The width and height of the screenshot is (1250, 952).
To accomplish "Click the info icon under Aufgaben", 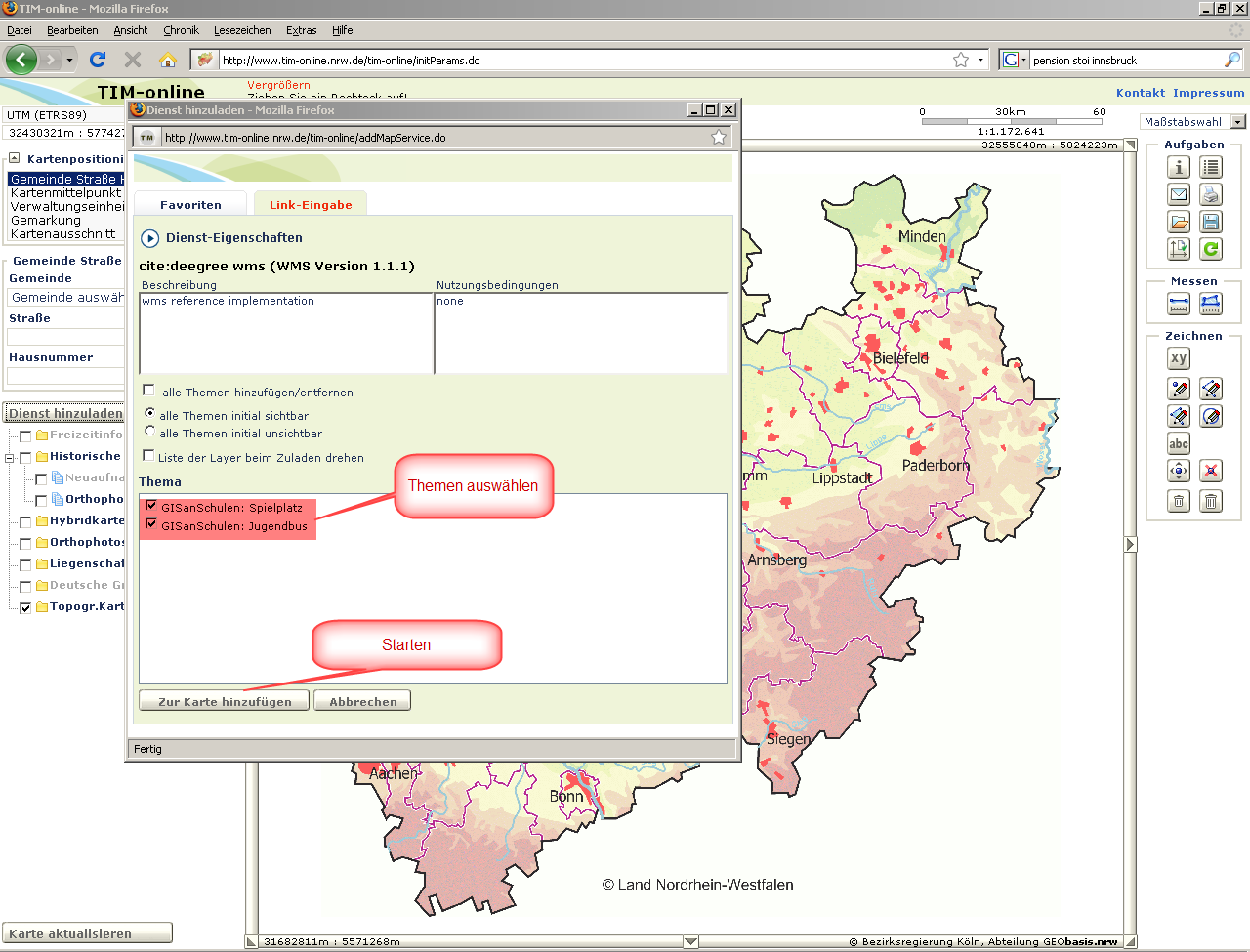I will pos(1179,167).
